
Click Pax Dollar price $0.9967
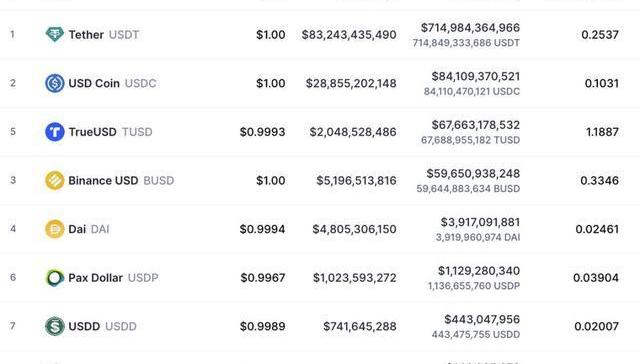[x=263, y=277]
